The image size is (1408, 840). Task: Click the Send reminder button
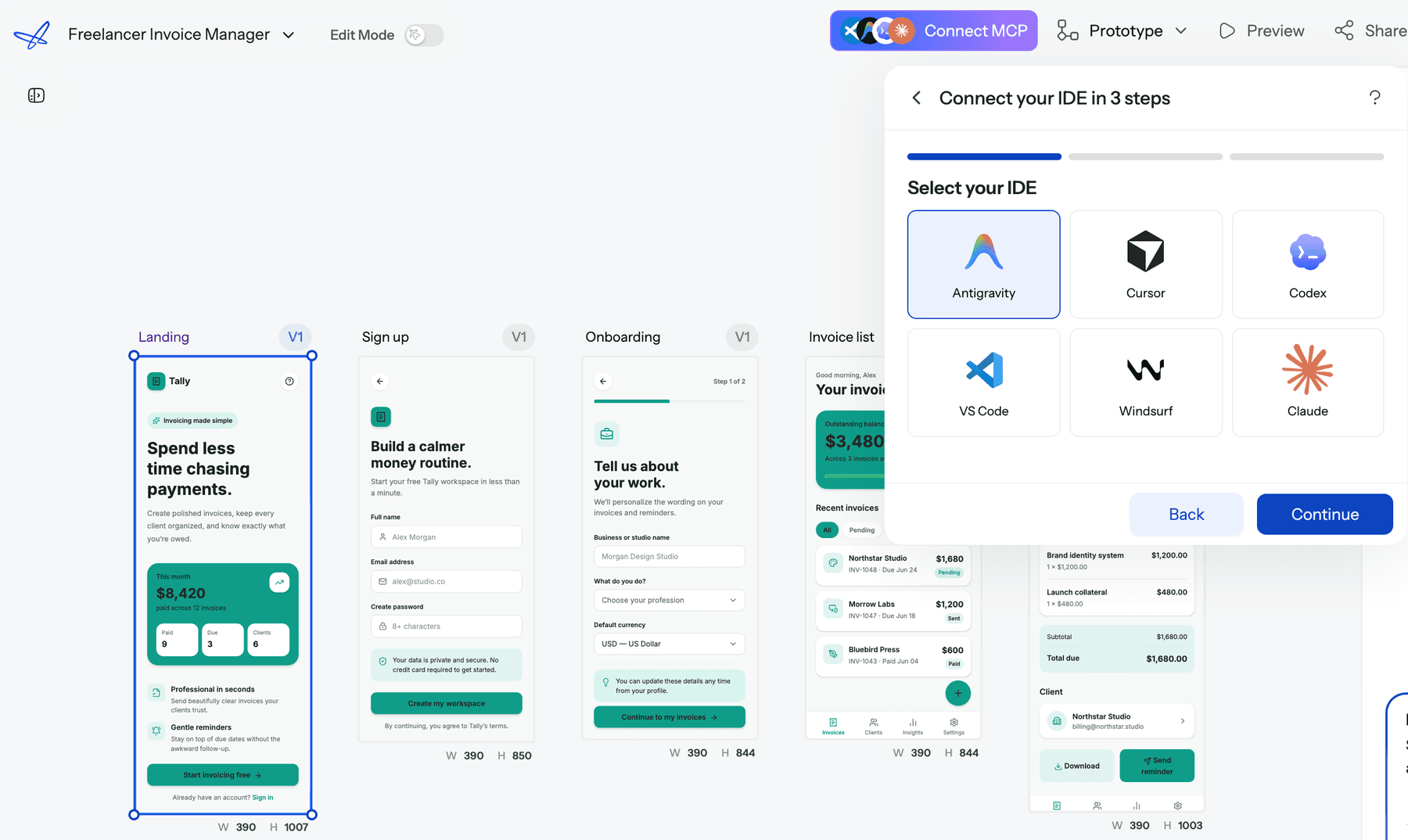click(x=1157, y=766)
